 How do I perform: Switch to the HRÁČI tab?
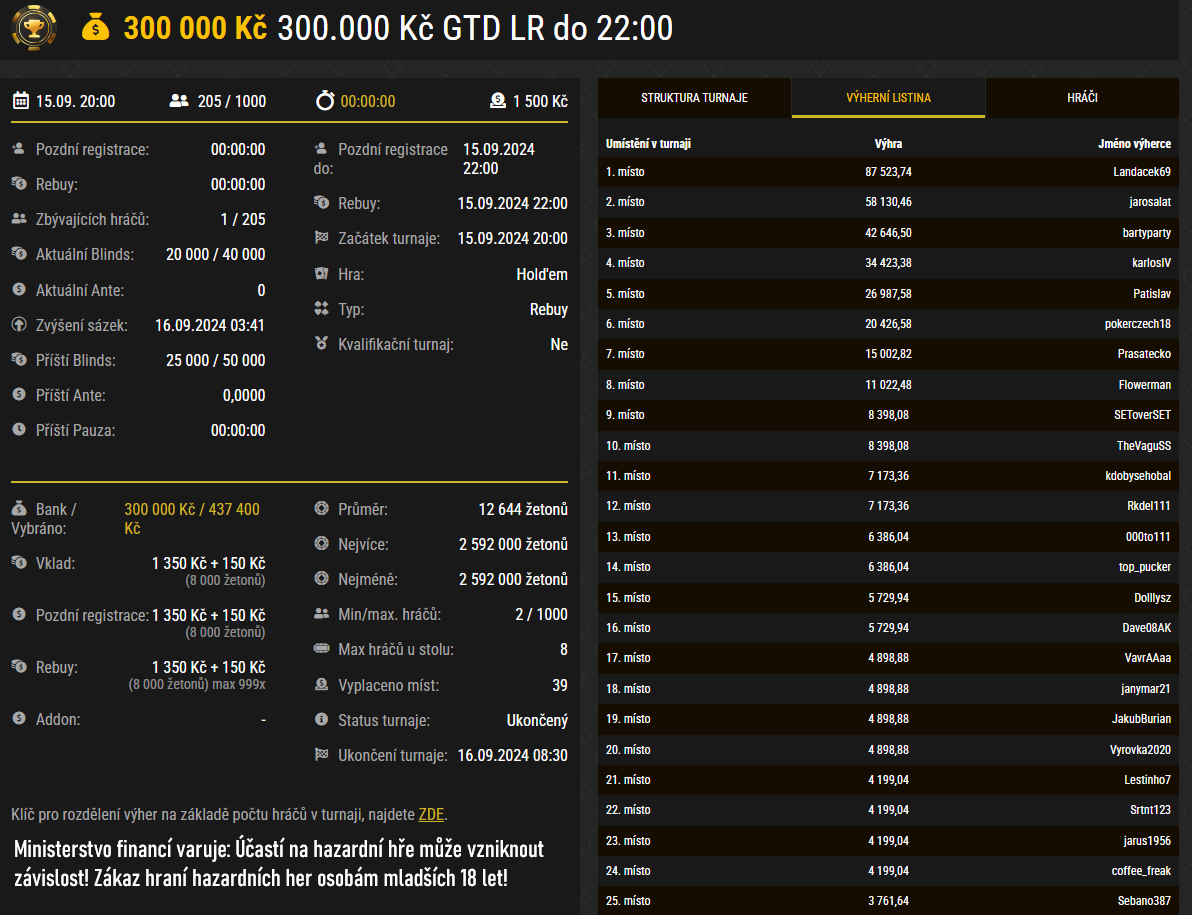click(x=1084, y=97)
